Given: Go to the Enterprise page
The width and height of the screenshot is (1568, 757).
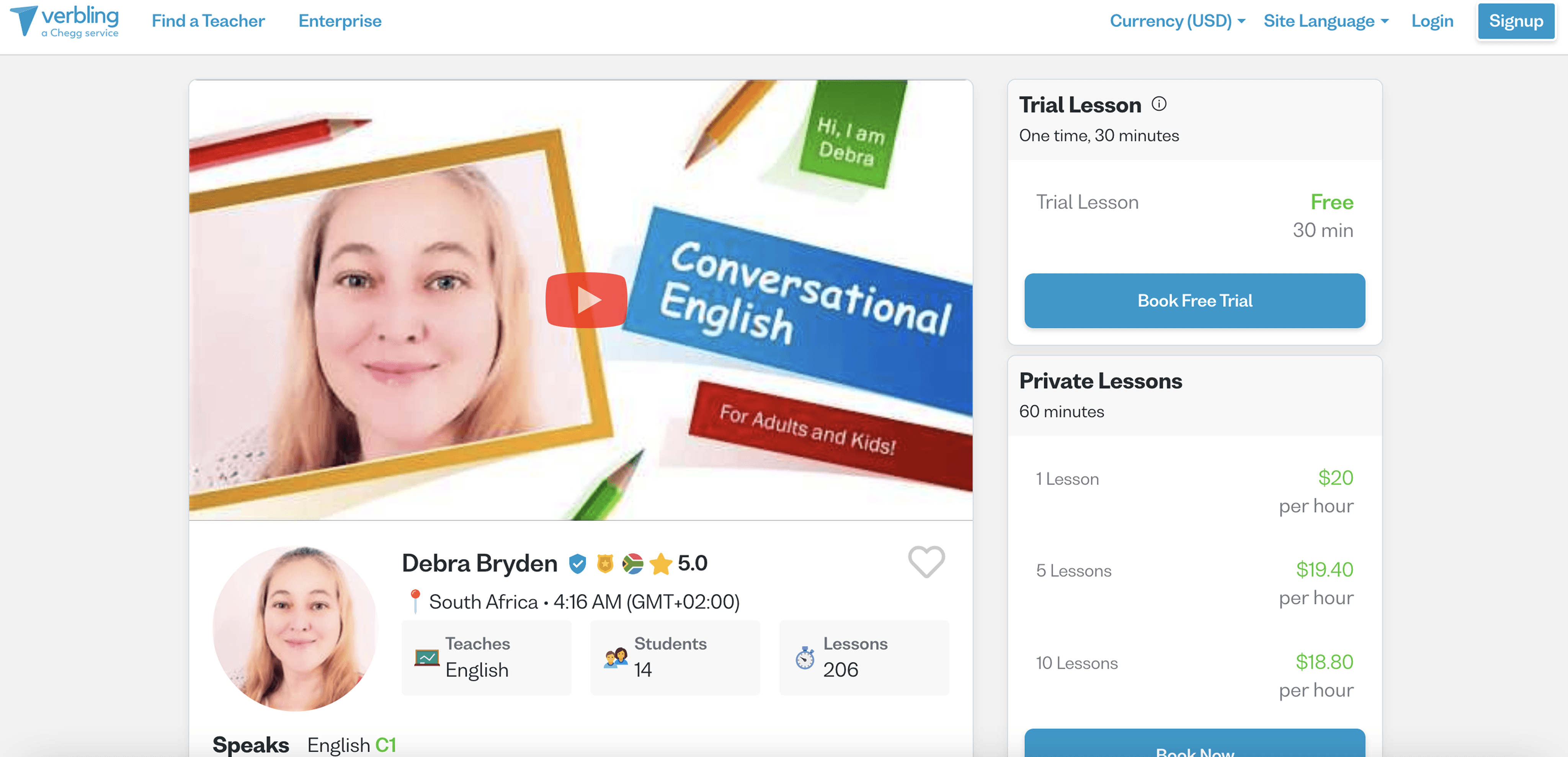Looking at the screenshot, I should click(340, 21).
